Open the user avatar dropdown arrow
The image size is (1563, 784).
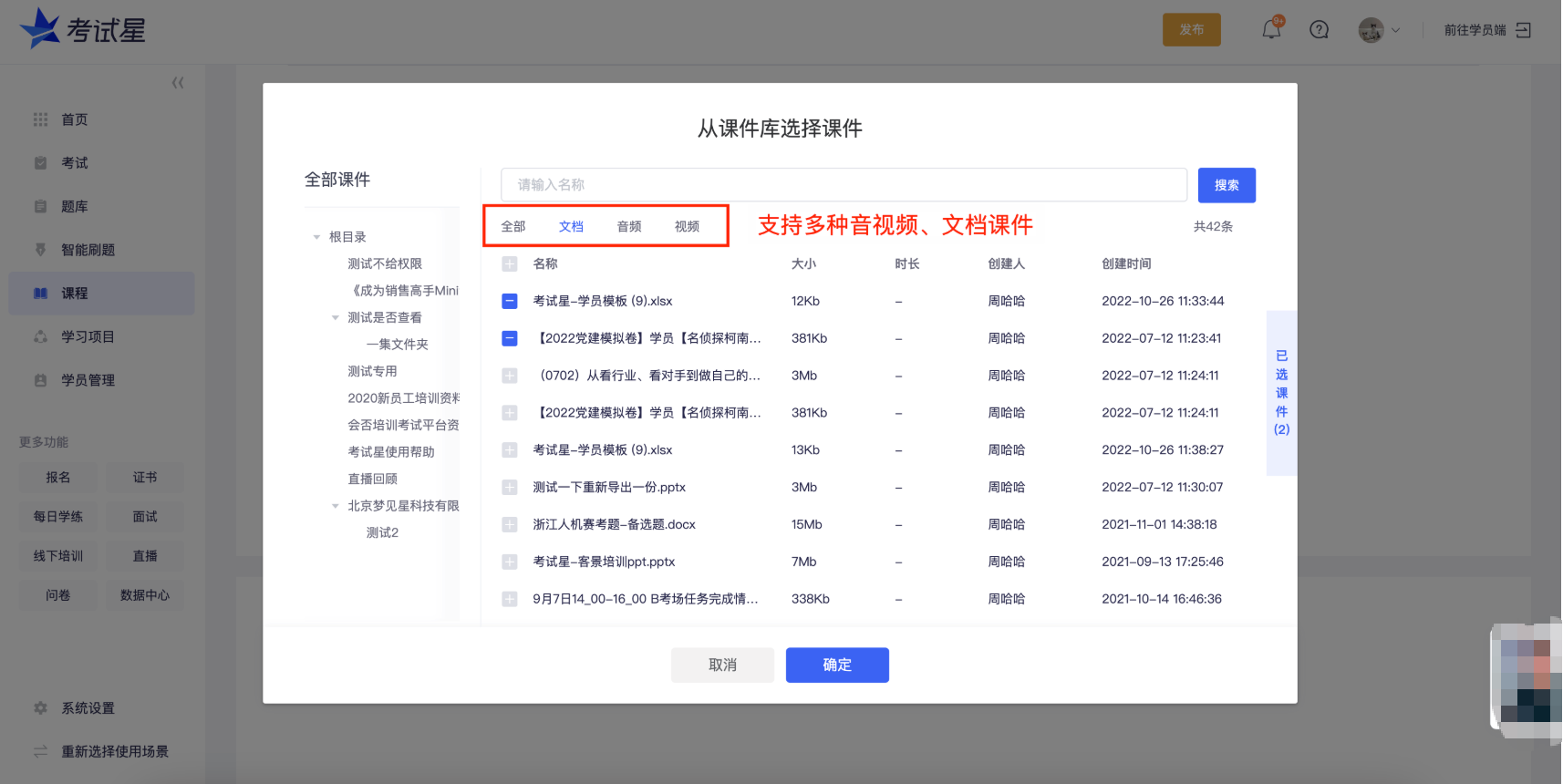click(x=1395, y=30)
